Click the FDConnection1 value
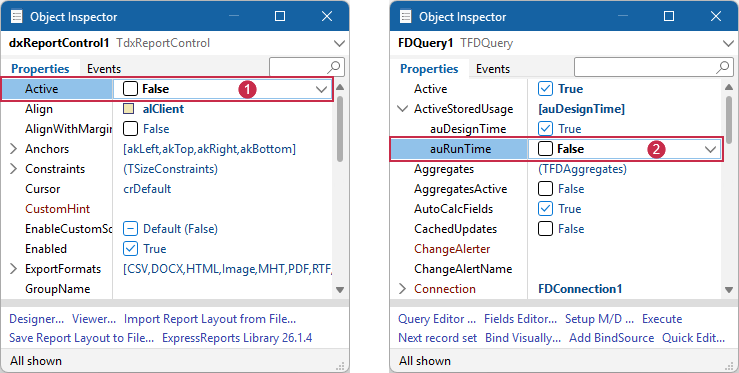The height and width of the screenshot is (373, 739). point(580,289)
